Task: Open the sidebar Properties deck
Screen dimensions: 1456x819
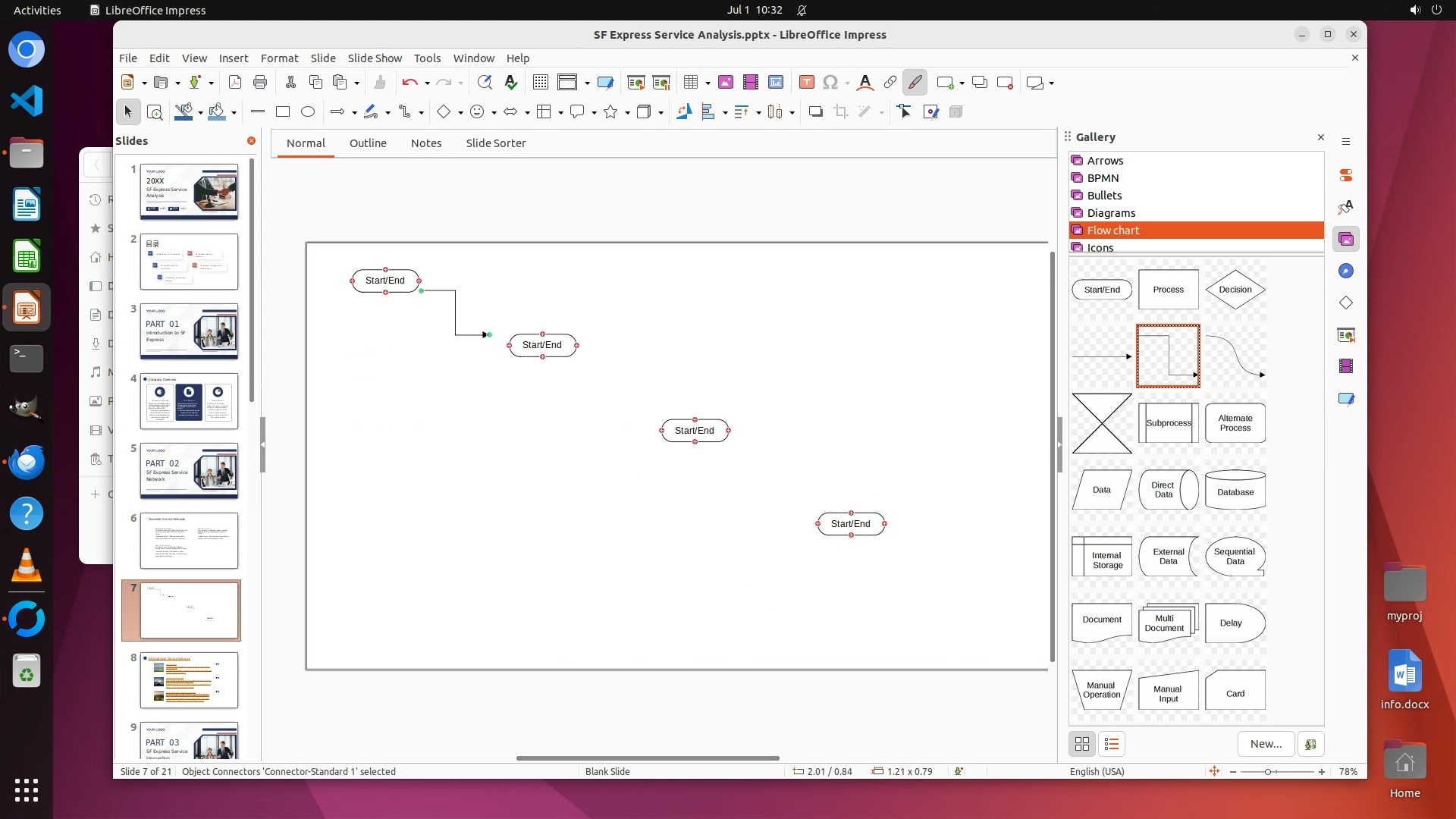Action: coord(1346,176)
